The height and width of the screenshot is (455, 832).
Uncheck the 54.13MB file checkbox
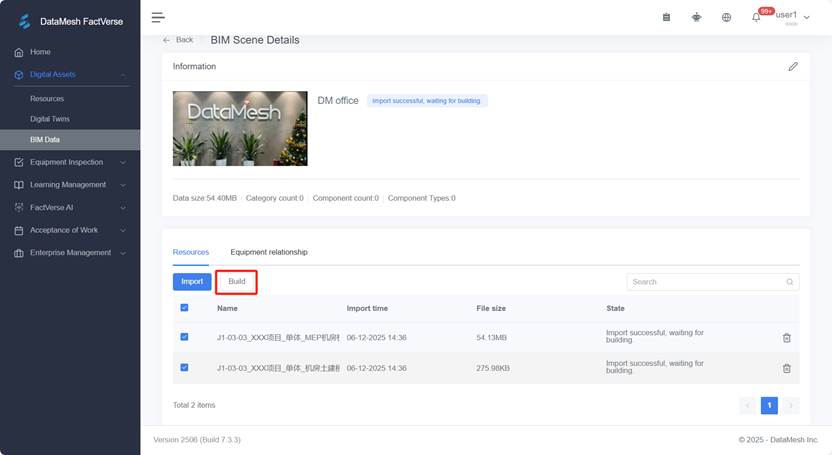(x=184, y=337)
